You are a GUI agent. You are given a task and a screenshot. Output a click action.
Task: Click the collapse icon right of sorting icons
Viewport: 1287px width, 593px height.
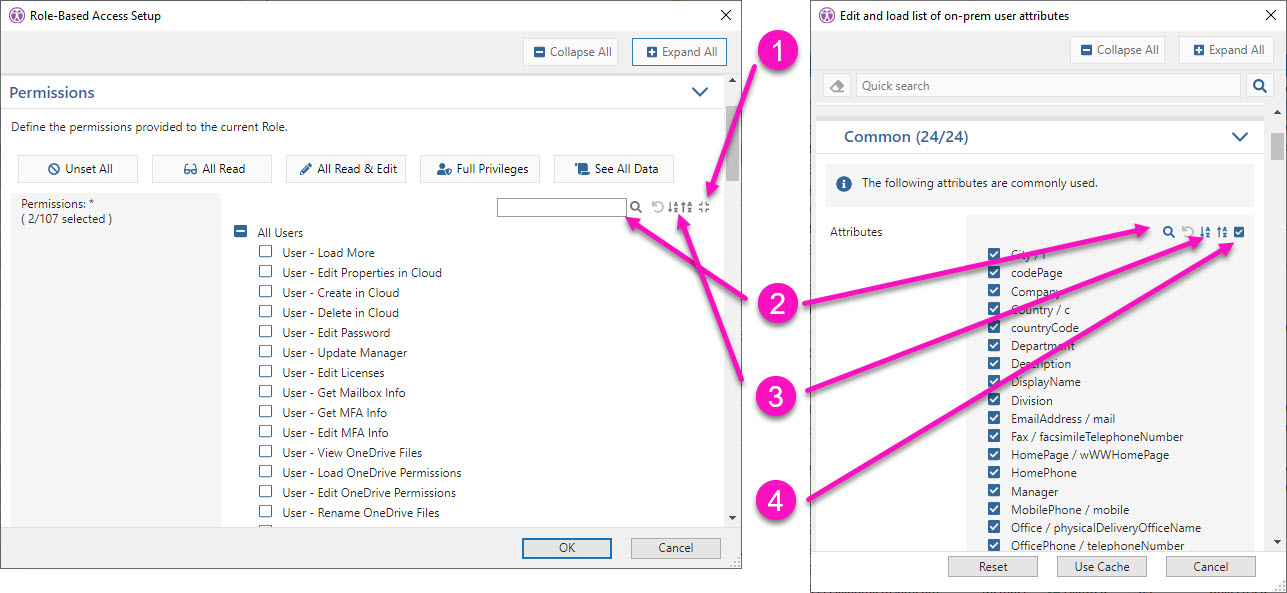[704, 207]
